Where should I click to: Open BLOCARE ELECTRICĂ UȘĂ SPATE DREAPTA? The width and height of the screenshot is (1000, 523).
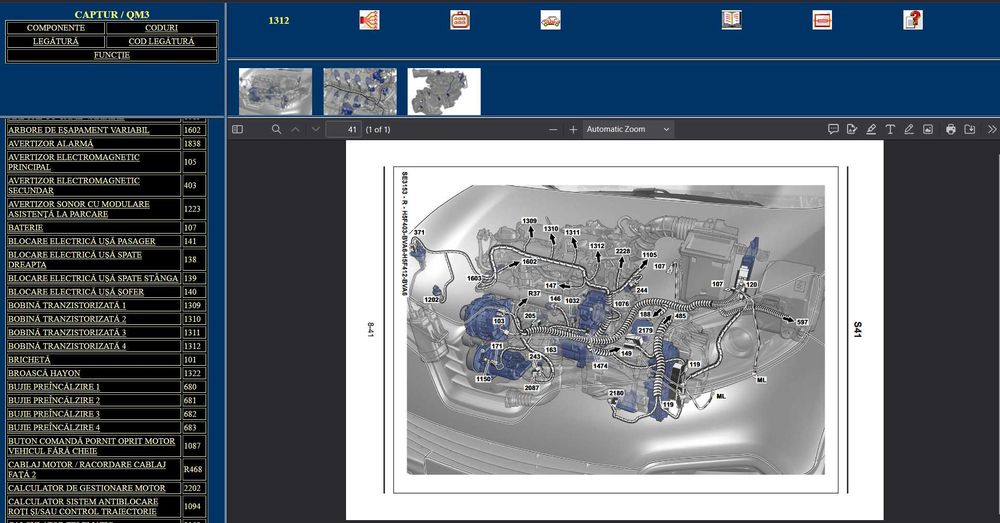click(75, 260)
